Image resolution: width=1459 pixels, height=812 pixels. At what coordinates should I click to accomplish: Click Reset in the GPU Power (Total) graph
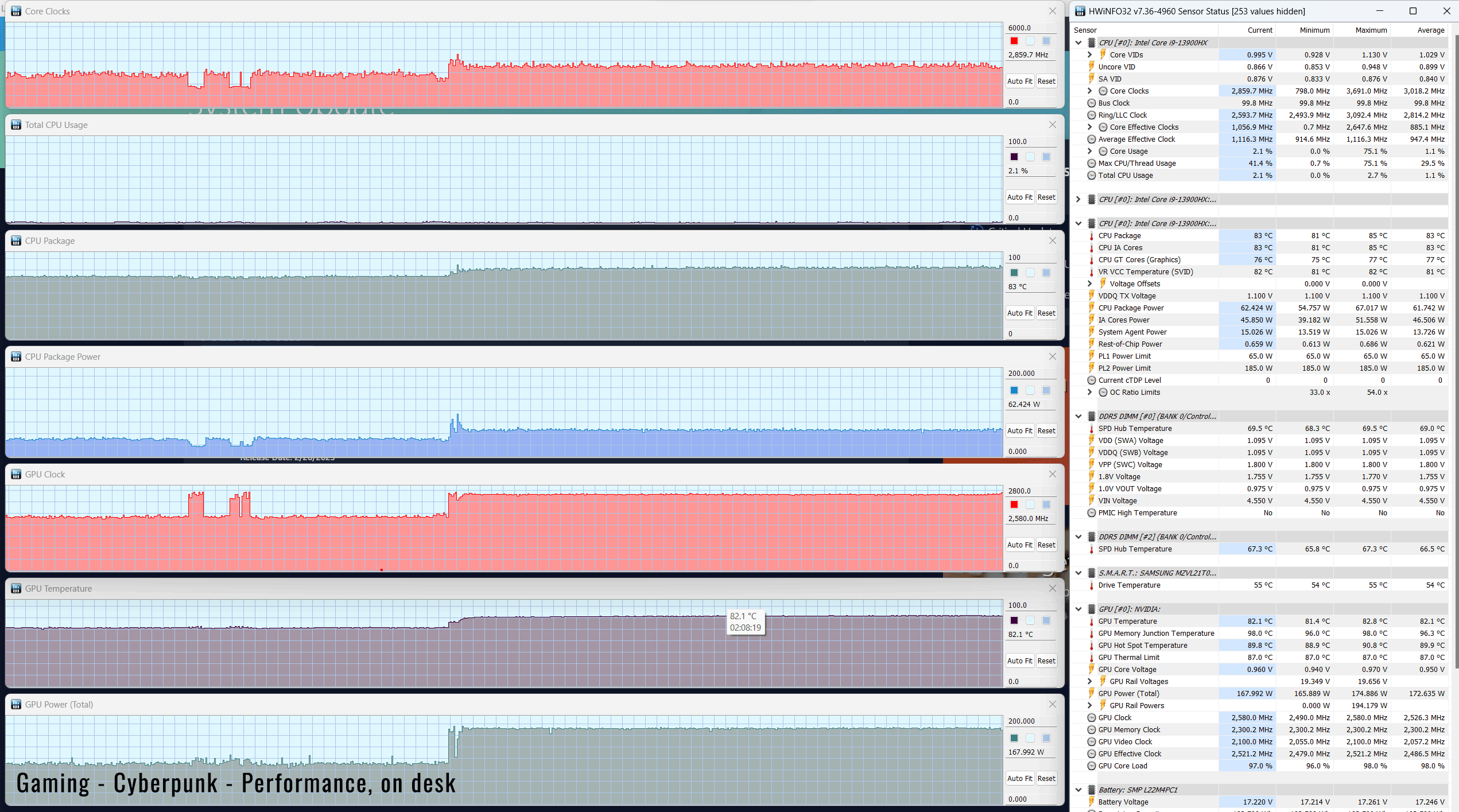tap(1046, 778)
